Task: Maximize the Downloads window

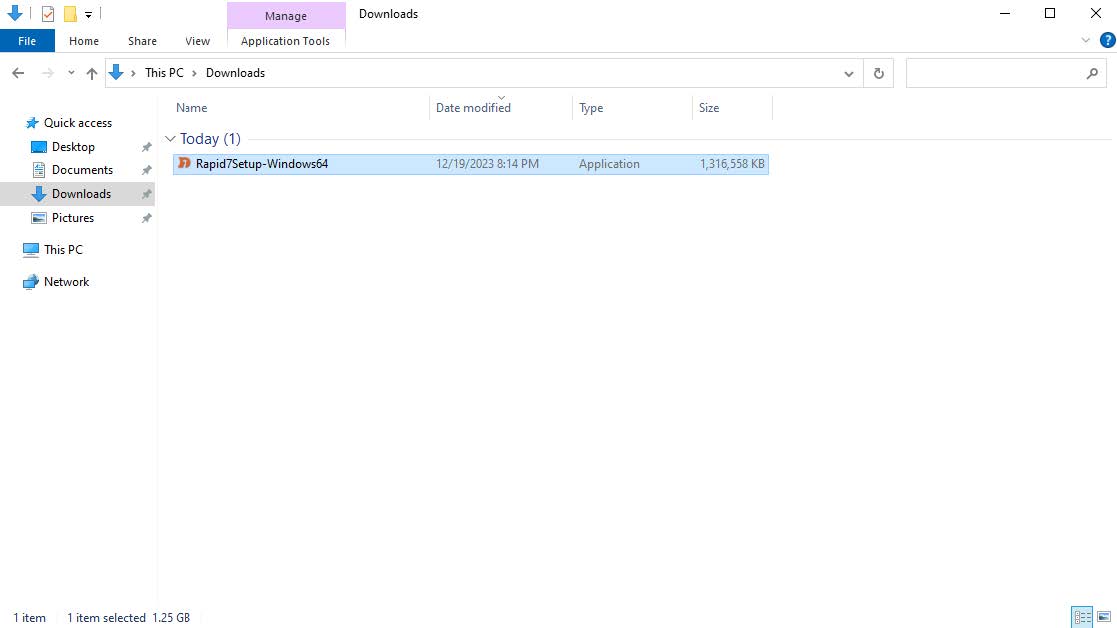Action: (1050, 14)
